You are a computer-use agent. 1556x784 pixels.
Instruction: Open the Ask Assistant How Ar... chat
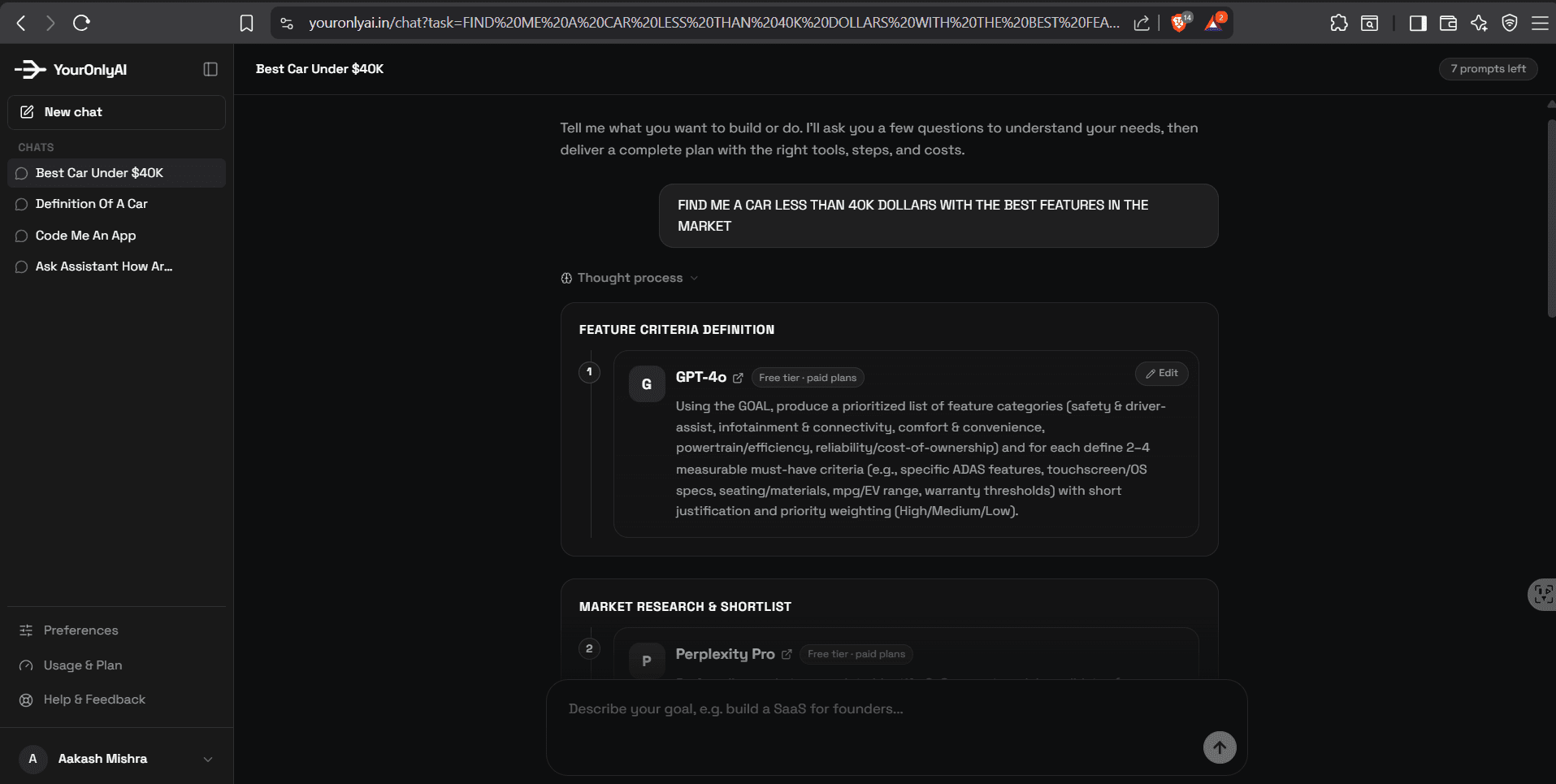116,266
